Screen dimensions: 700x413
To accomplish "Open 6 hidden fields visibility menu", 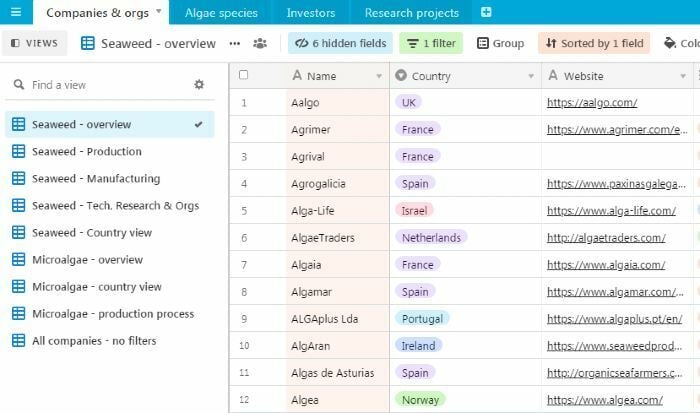I will (339, 44).
